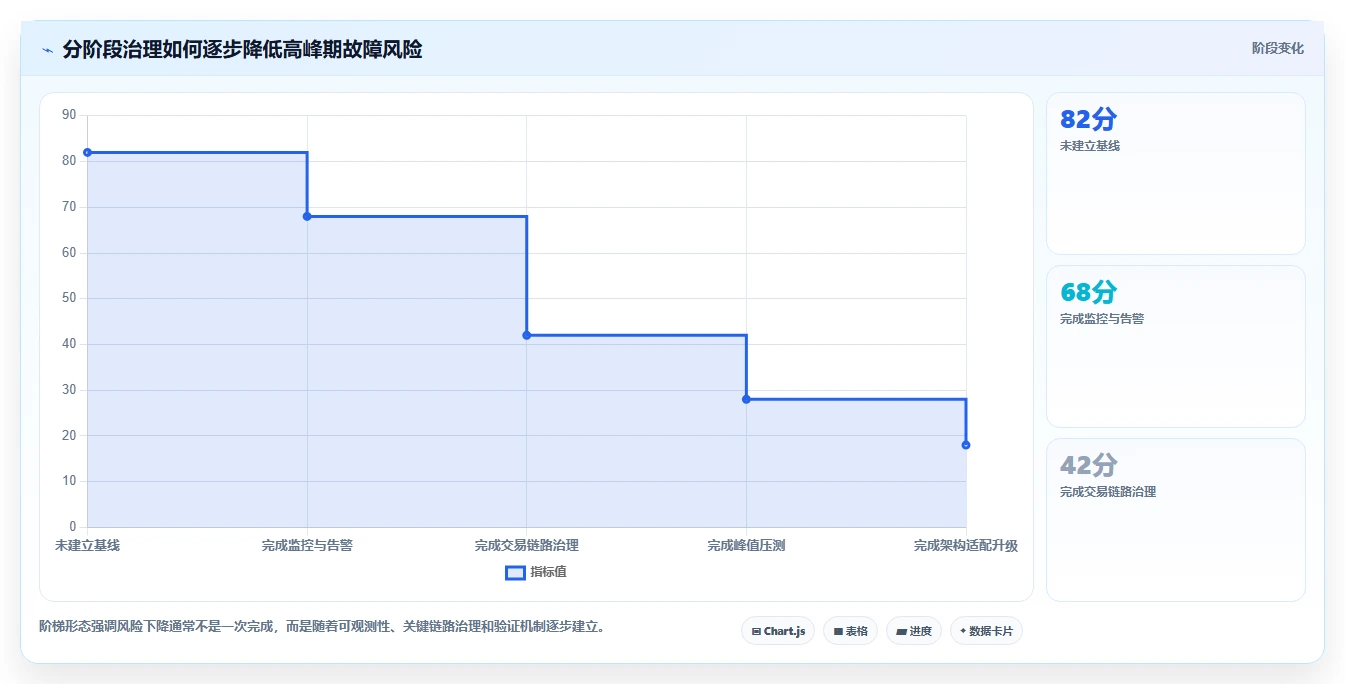
Task: Select the 数据卡片 tag
Action: click(986, 631)
